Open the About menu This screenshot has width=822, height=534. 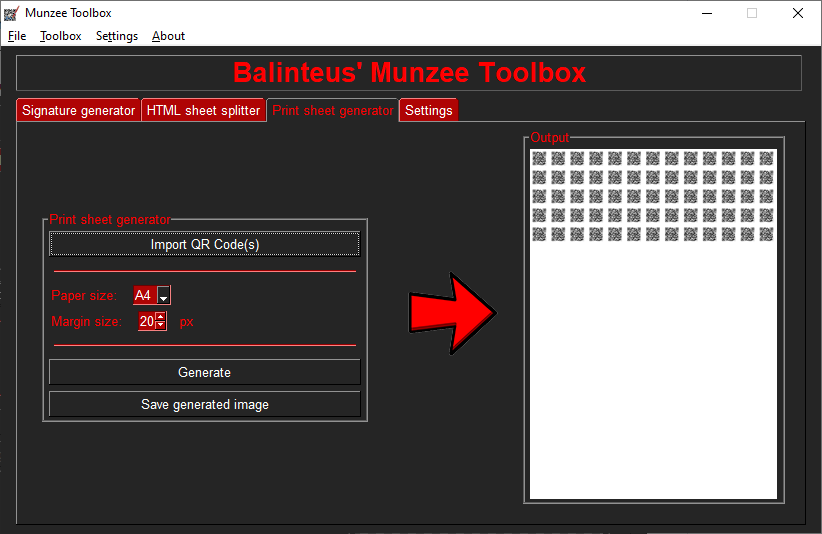[x=168, y=36]
